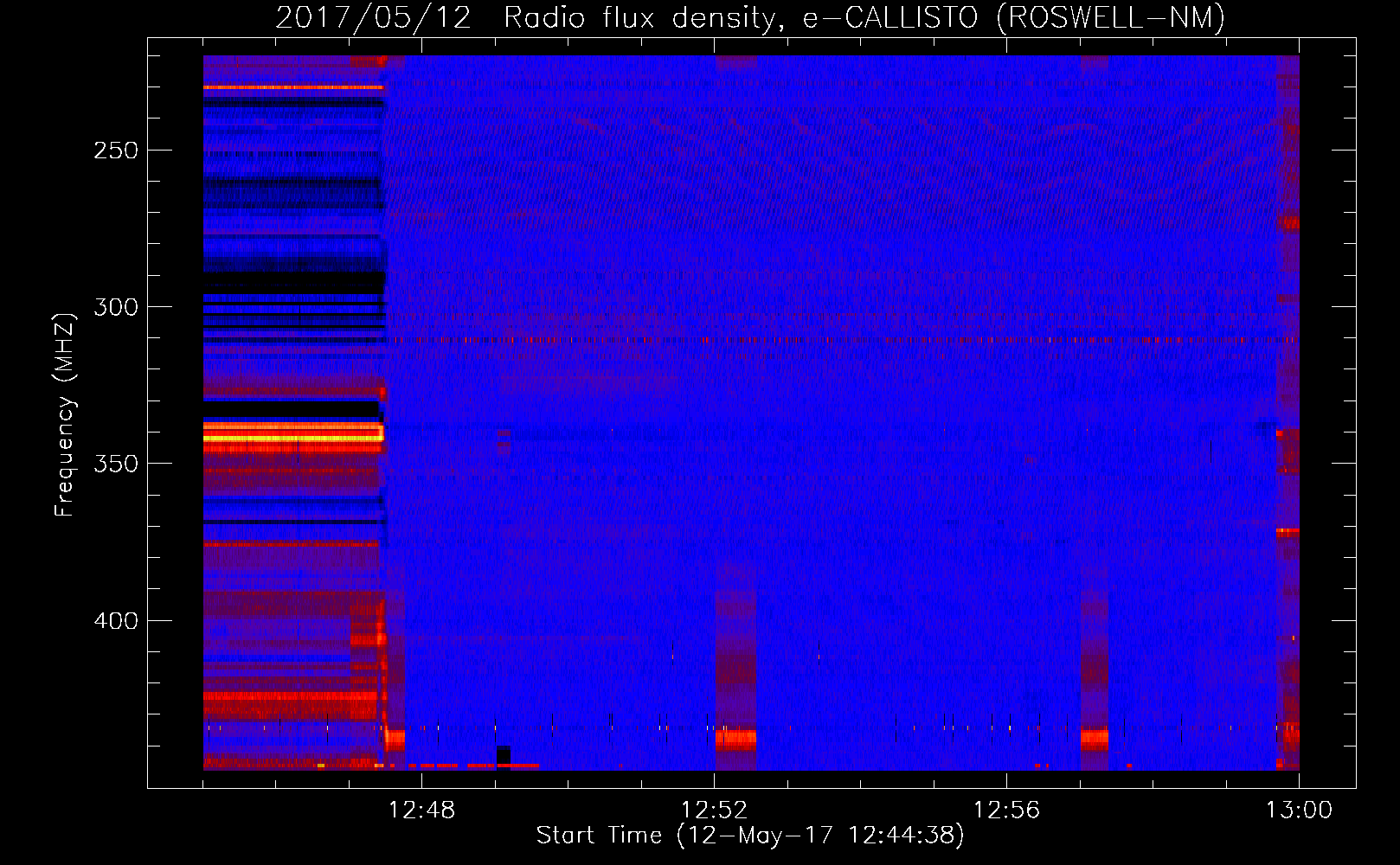The height and width of the screenshot is (865, 1400).
Task: Click the red burst block near 12:57 bottom
Action: point(1095,740)
